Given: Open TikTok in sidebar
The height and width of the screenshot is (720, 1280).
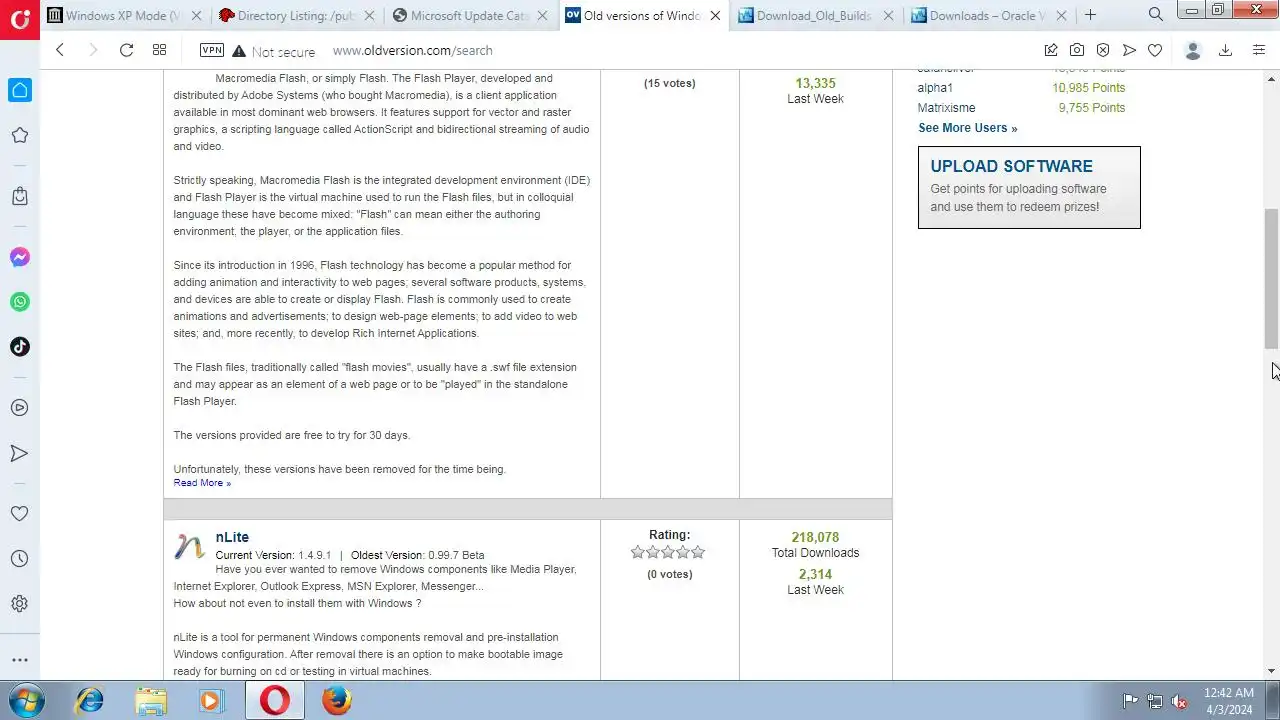Looking at the screenshot, I should pos(19,347).
